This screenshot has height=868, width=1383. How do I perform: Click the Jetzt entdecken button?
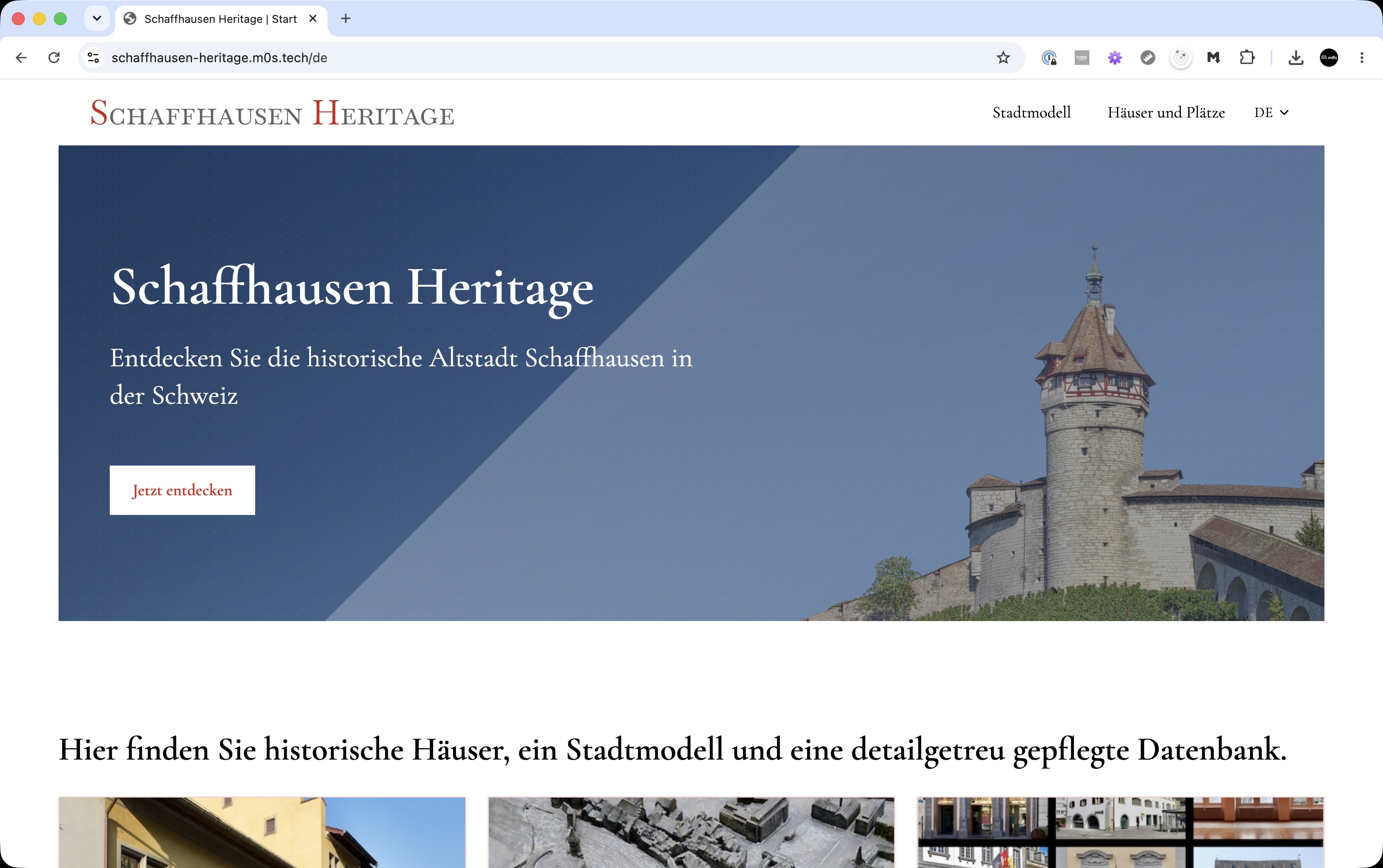point(182,490)
